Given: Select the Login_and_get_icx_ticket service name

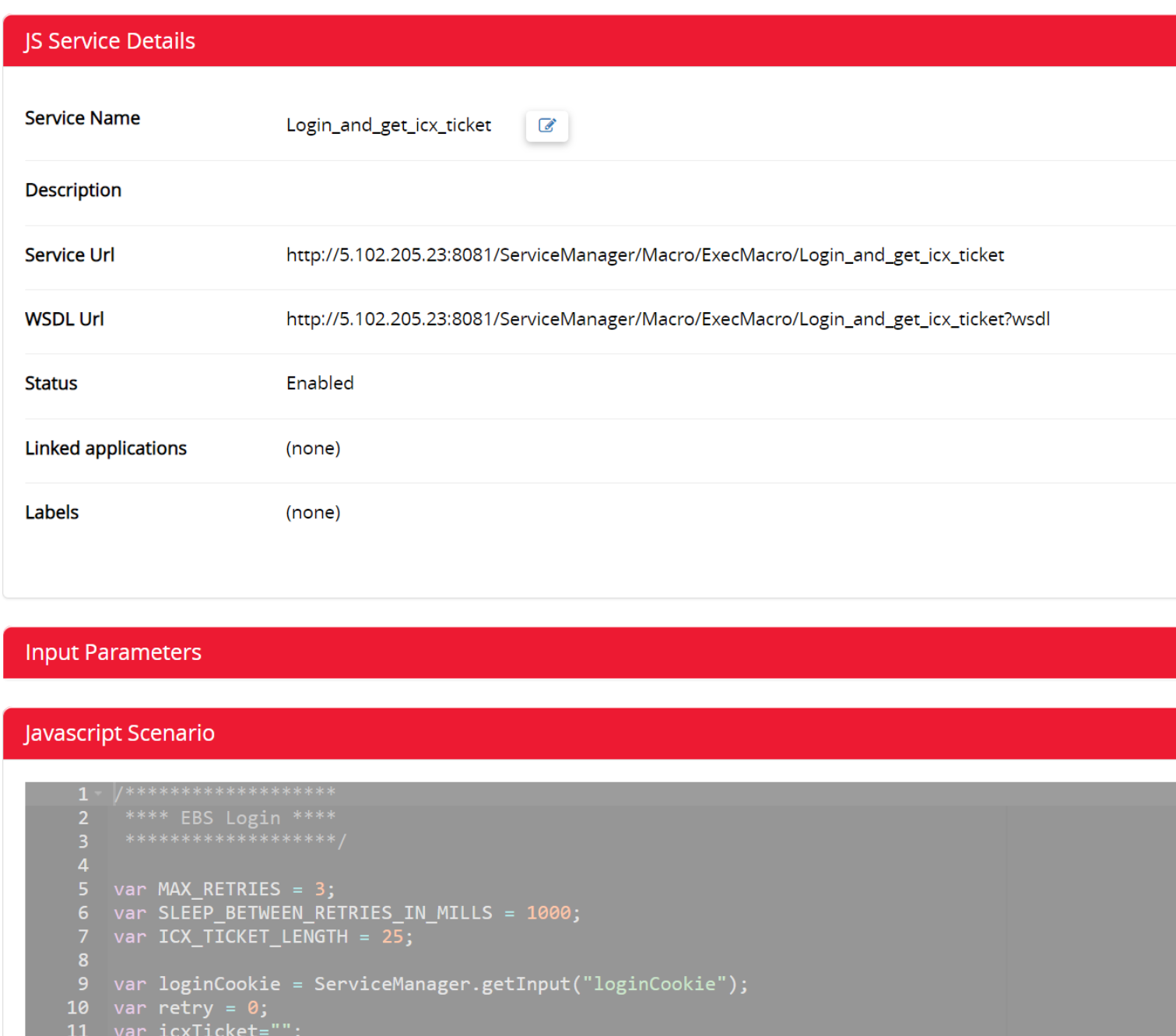Looking at the screenshot, I should (x=388, y=125).
